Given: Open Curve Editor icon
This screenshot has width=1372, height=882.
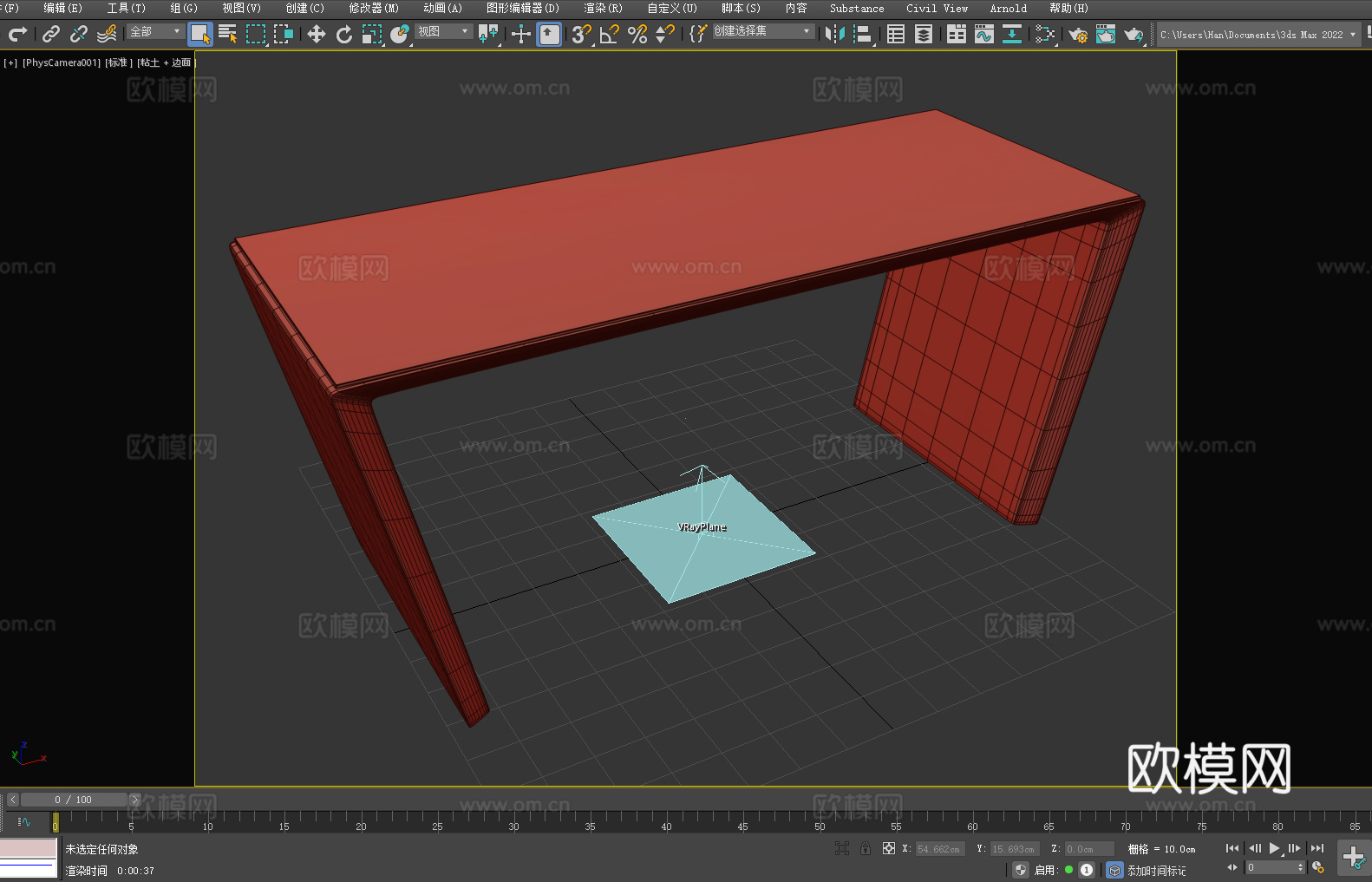Looking at the screenshot, I should point(984,34).
